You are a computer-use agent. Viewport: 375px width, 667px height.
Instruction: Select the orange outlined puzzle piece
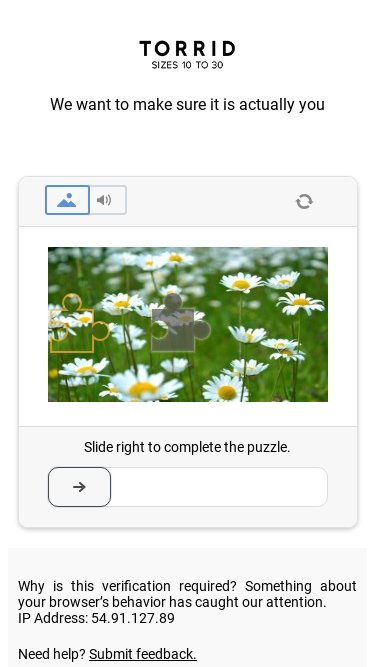pyautogui.click(x=79, y=323)
